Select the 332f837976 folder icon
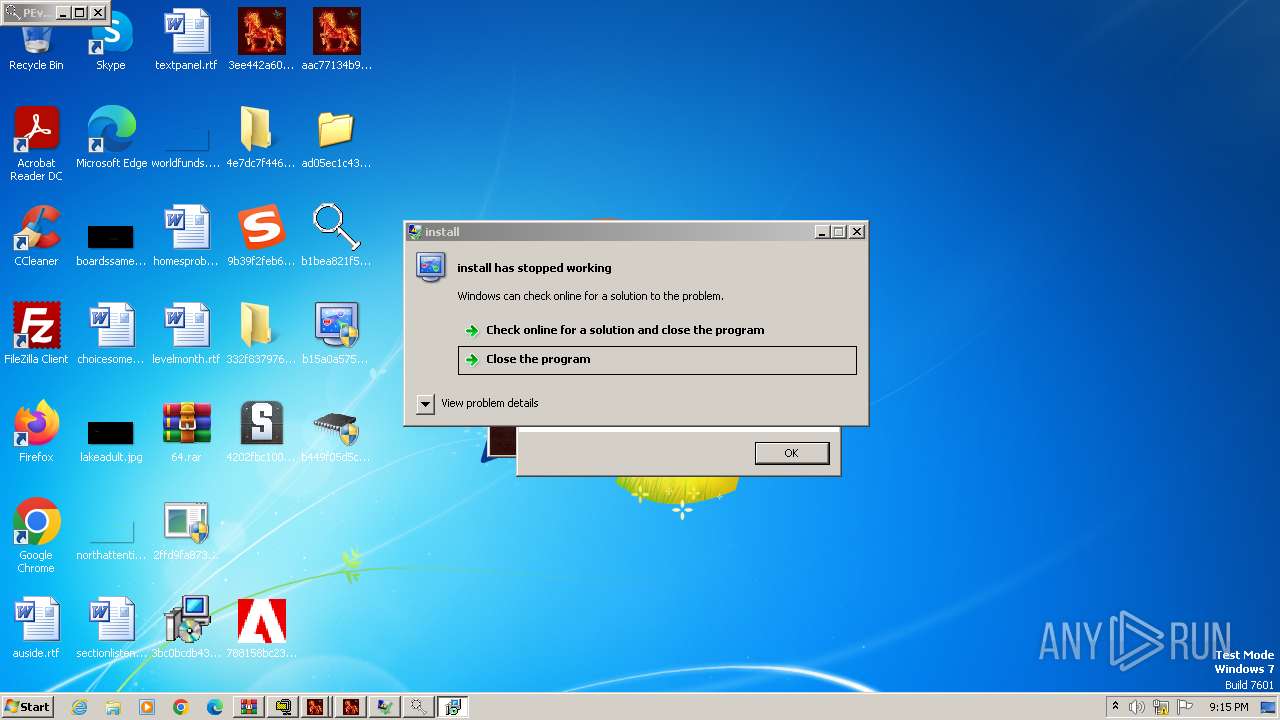The width and height of the screenshot is (1280, 720). [261, 334]
